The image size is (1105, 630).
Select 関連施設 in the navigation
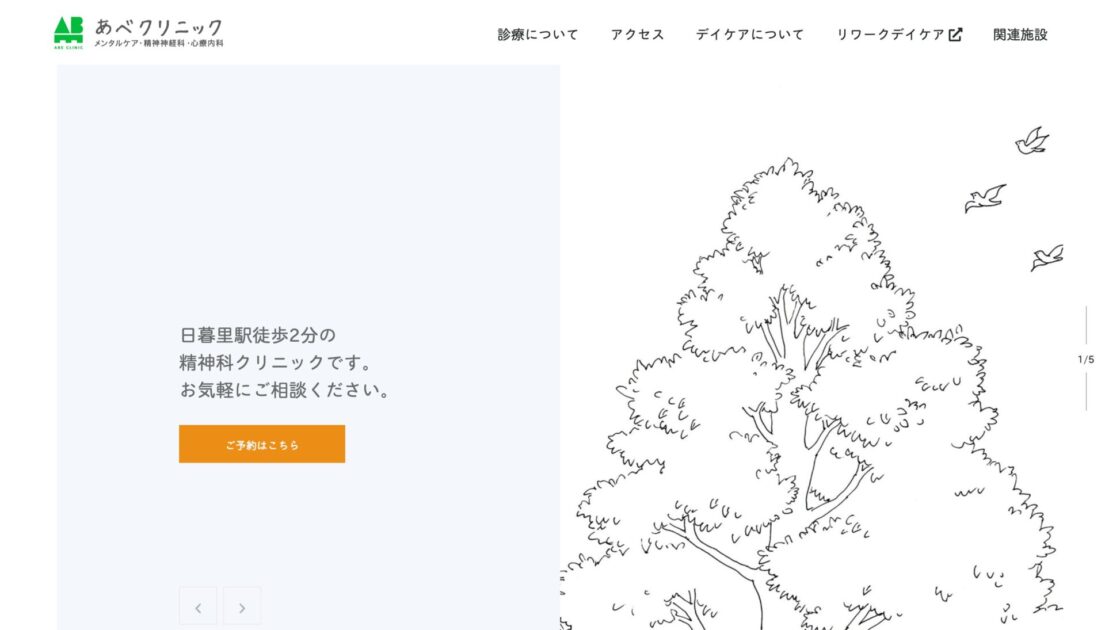tap(1020, 34)
